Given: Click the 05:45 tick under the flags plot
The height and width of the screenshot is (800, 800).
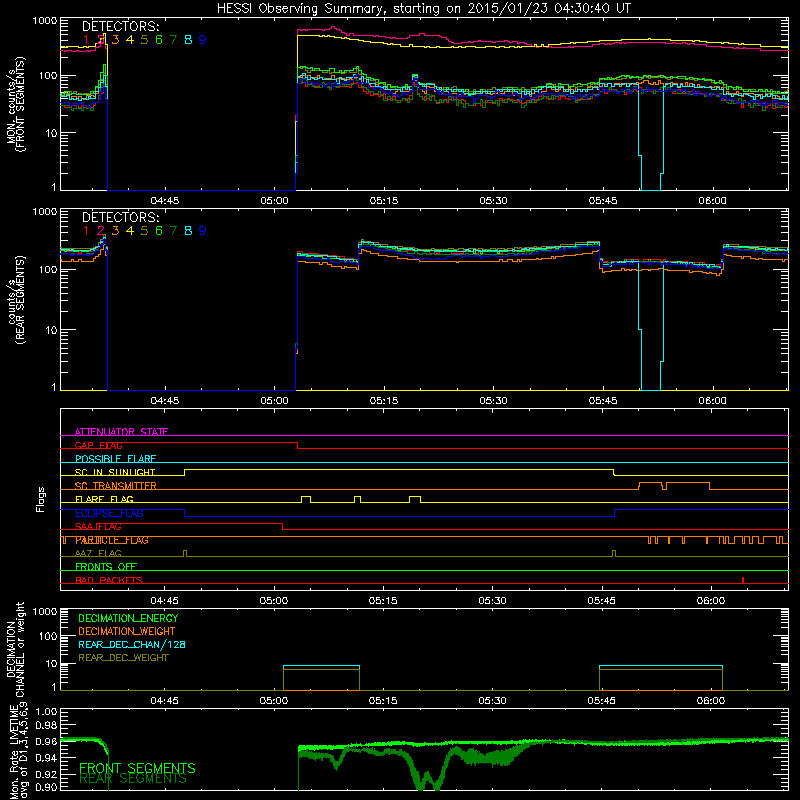Looking at the screenshot, I should 602,601.
